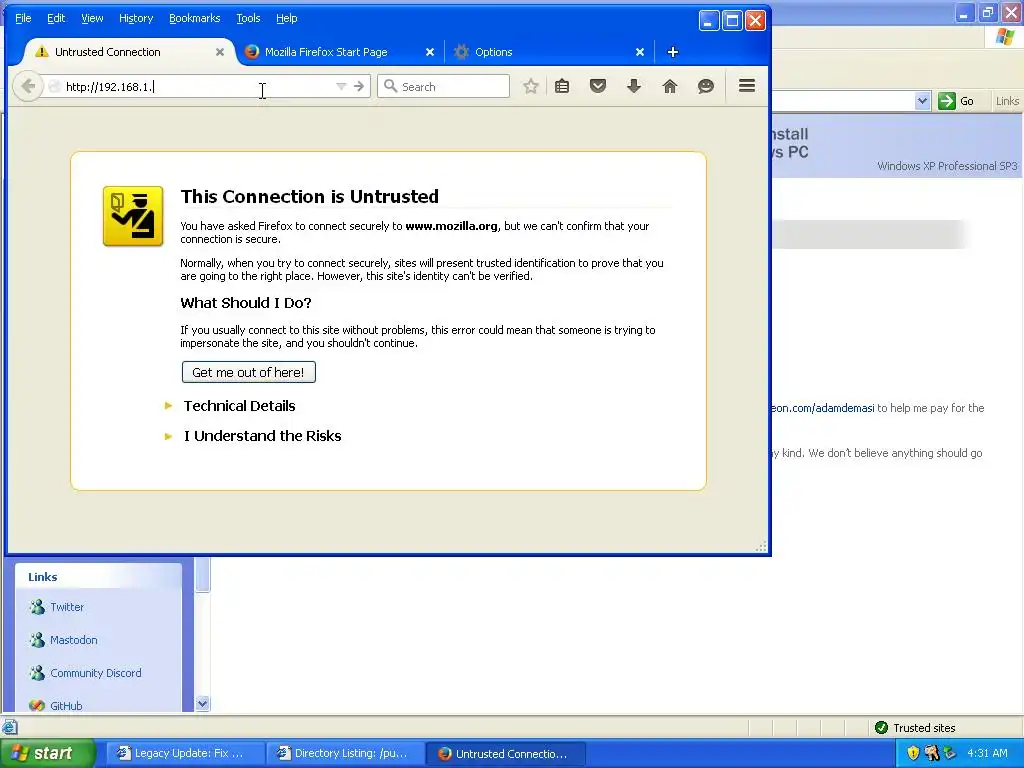
Task: Click the GitHub link in Links panel
Action: pos(66,706)
